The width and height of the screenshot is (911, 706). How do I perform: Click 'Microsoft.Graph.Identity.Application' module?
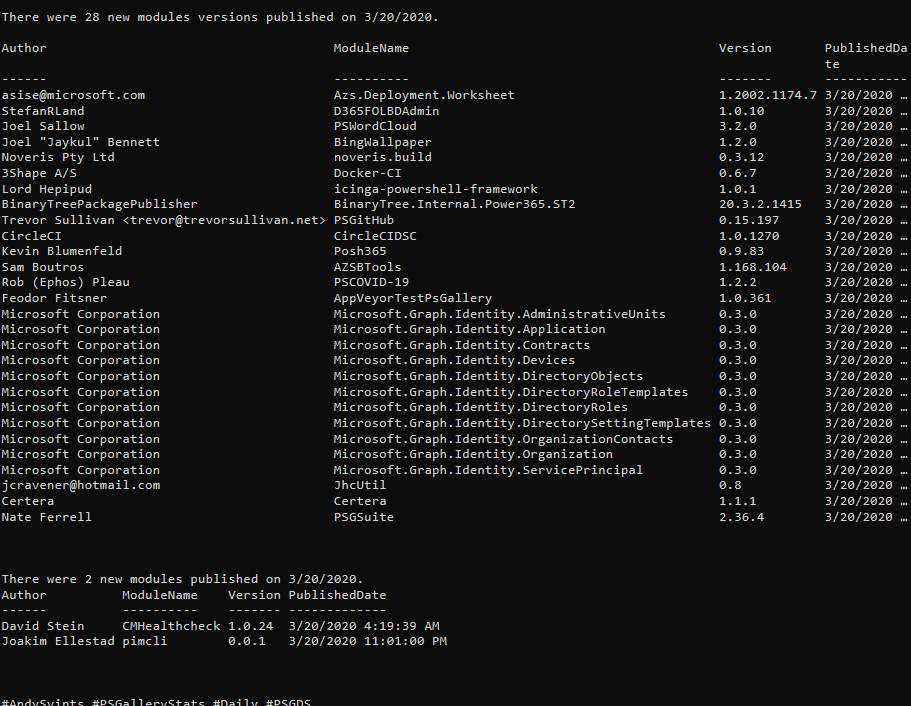[469, 329]
